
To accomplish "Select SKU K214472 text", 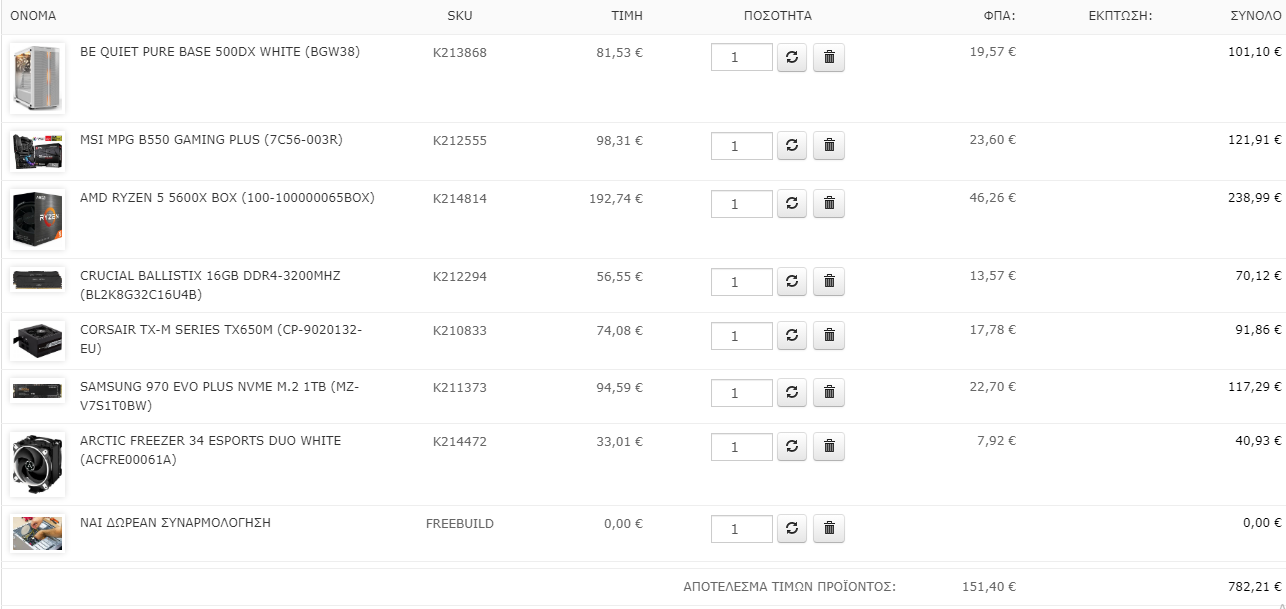I will [x=460, y=441].
